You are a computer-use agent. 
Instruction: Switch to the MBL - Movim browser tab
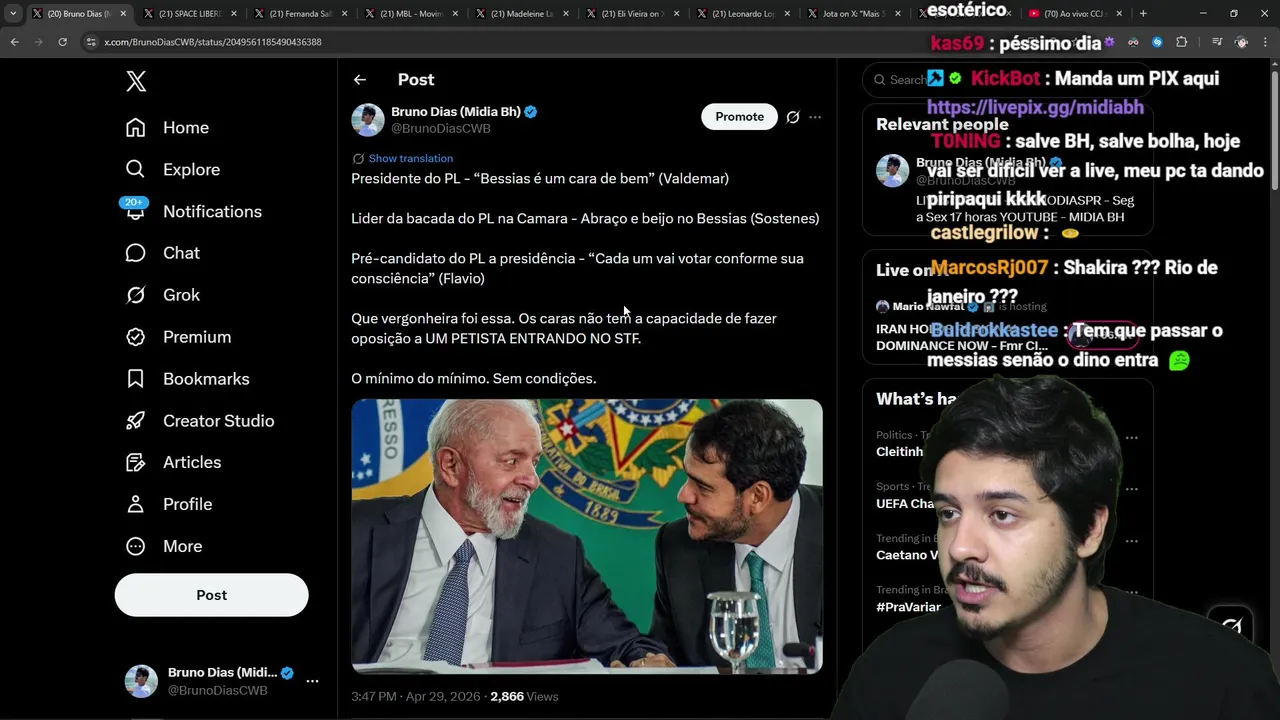412,14
